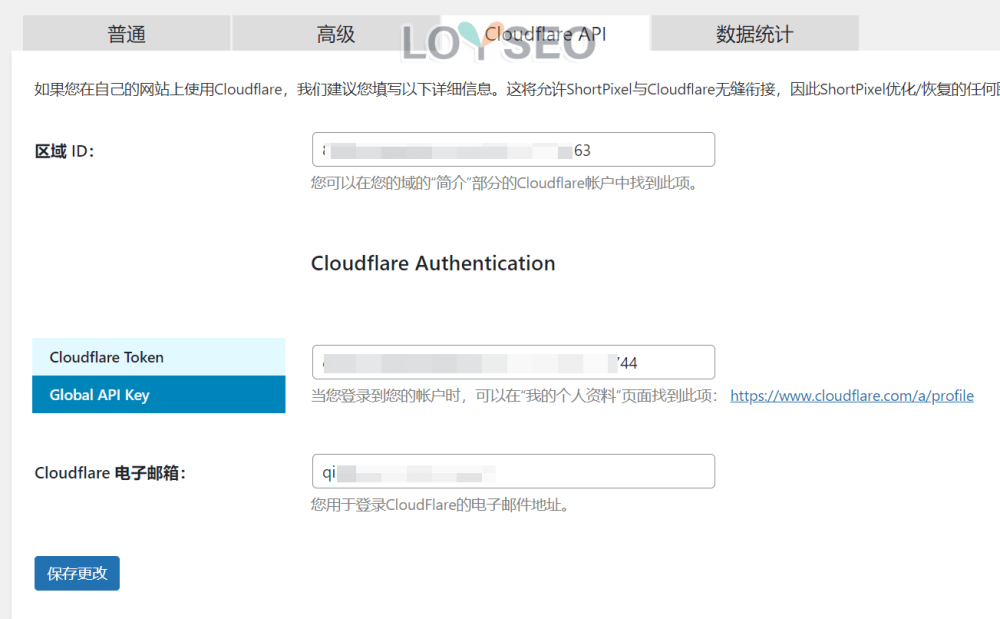The width and height of the screenshot is (1000, 619).
Task: Choose the Global API Key authentication option
Action: [159, 395]
